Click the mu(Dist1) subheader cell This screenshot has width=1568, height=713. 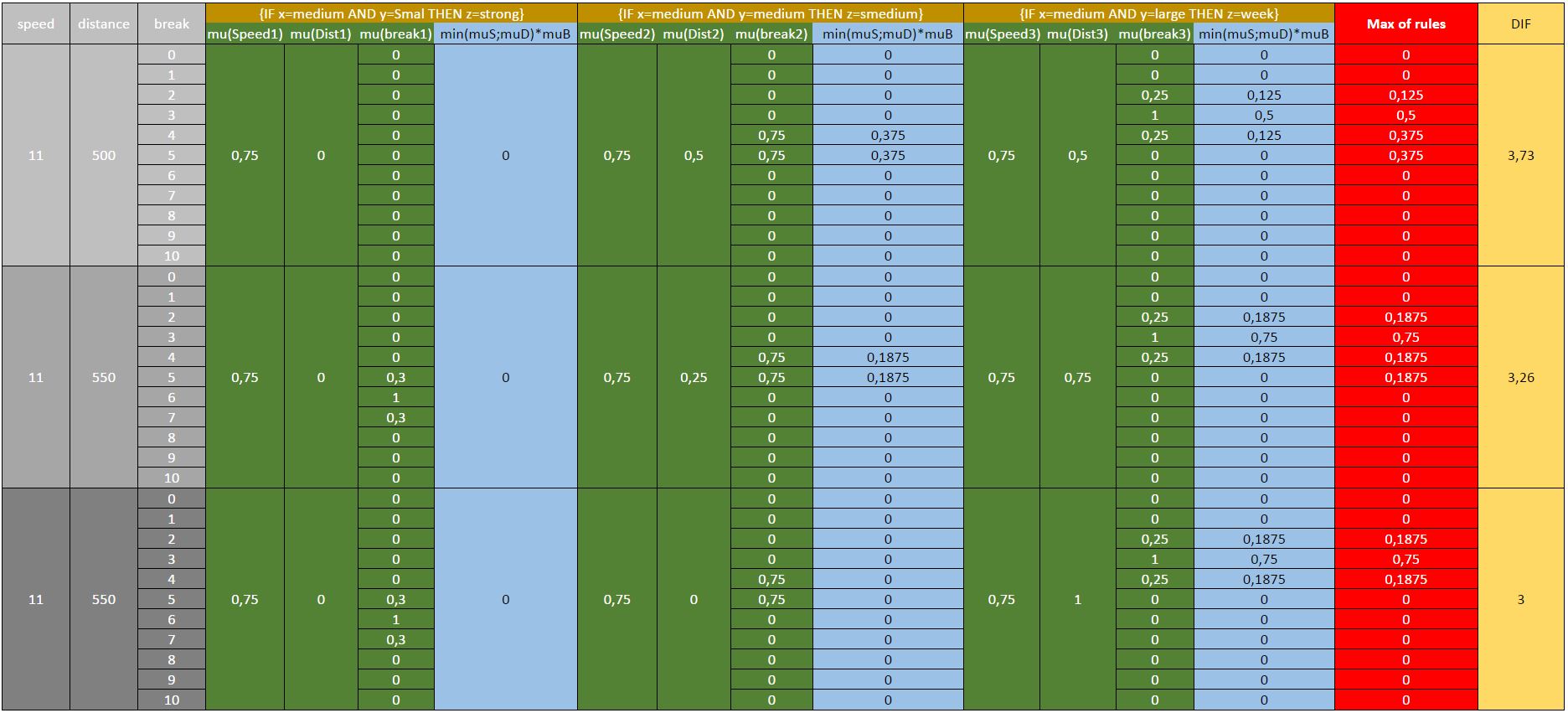pyautogui.click(x=321, y=34)
